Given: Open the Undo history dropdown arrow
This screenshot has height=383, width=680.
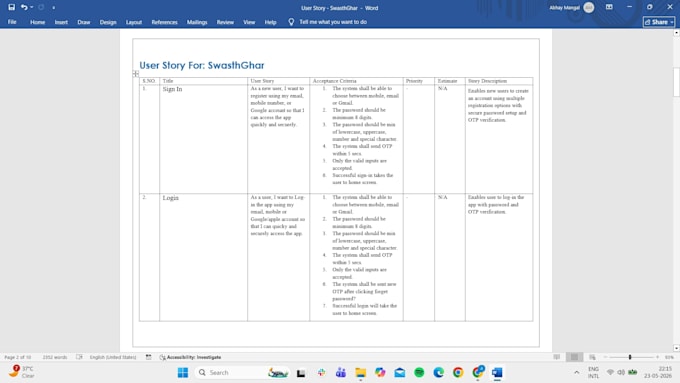Looking at the screenshot, I should 32,7.
